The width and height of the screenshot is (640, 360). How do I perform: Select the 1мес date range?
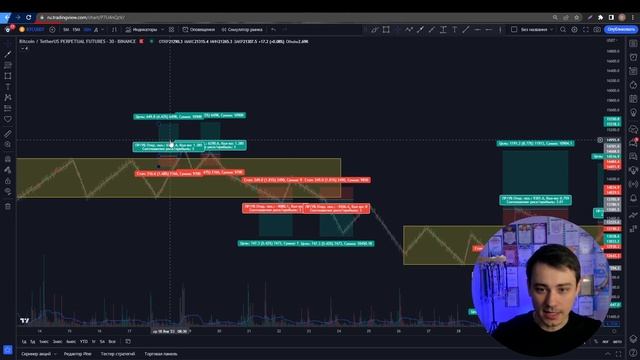point(44,342)
